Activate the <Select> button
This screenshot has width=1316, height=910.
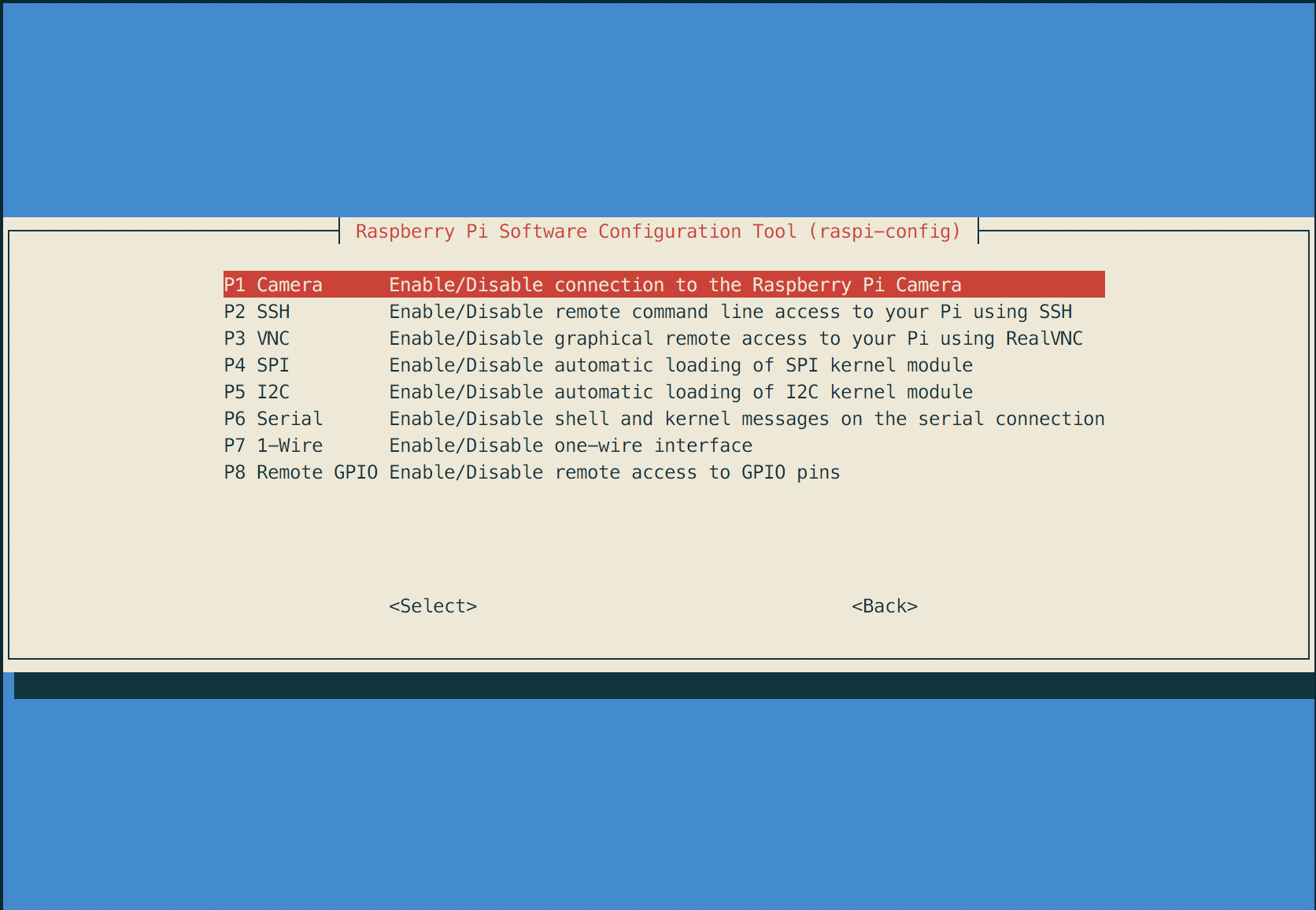point(433,606)
